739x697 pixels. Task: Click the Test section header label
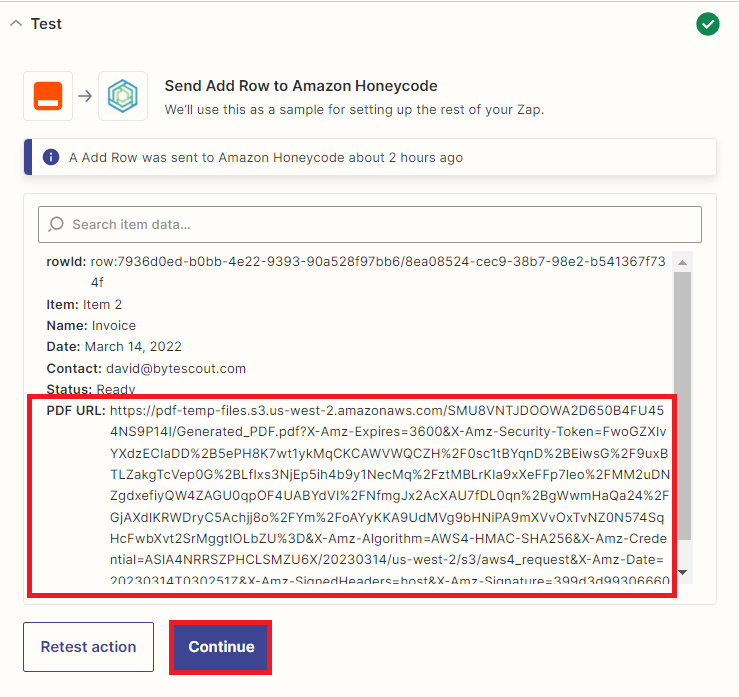(46, 24)
